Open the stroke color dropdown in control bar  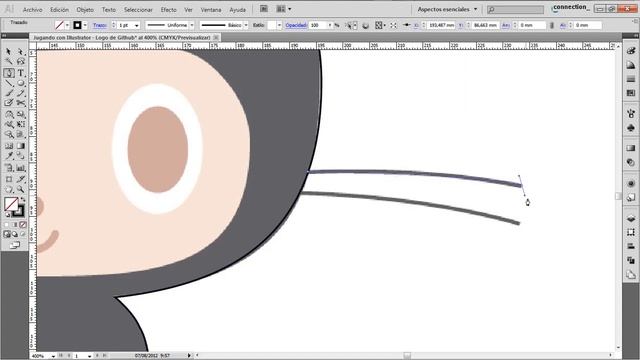coord(85,25)
